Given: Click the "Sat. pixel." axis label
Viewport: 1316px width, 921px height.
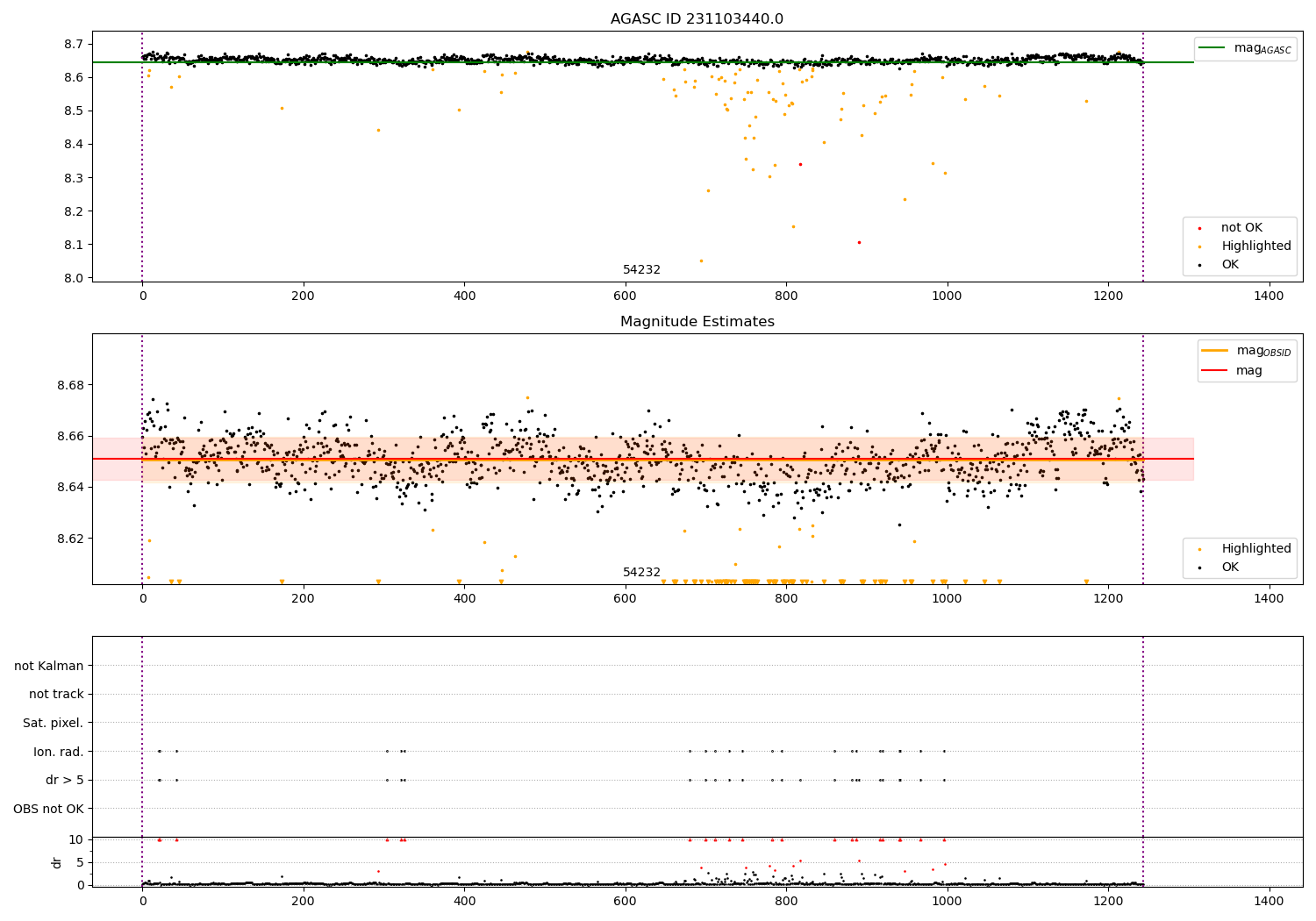Looking at the screenshot, I should click(54, 723).
